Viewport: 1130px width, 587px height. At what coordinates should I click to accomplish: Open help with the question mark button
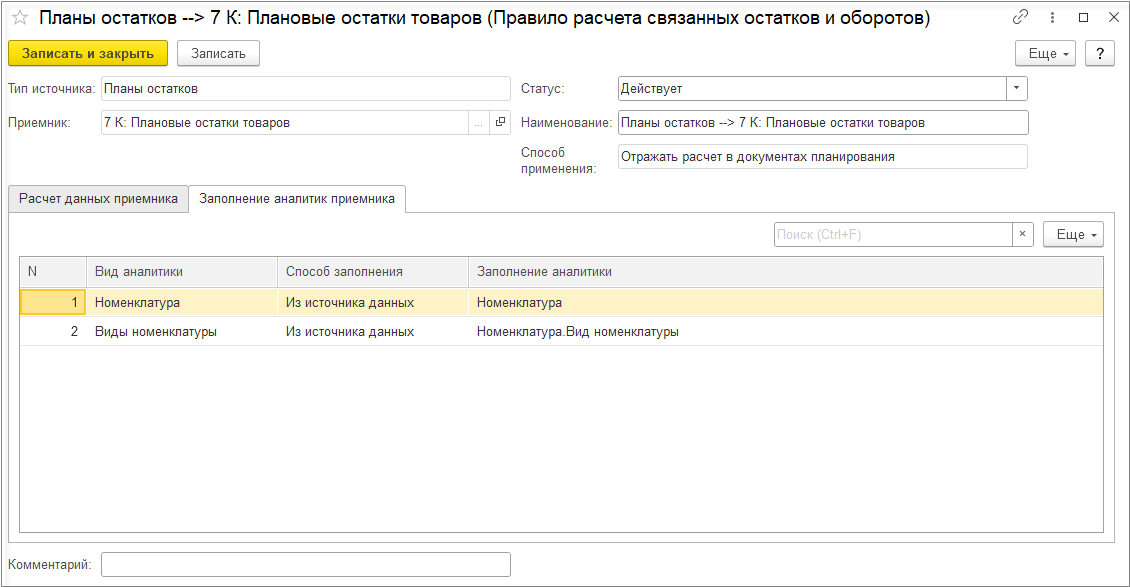point(1099,53)
